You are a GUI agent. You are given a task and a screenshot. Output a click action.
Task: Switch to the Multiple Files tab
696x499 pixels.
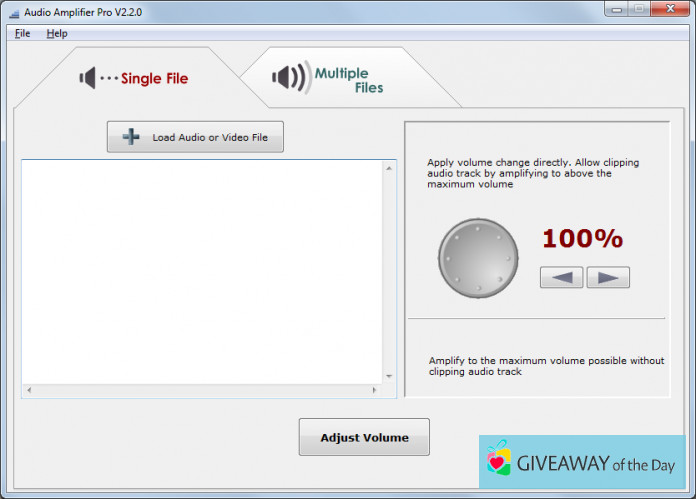[x=342, y=79]
